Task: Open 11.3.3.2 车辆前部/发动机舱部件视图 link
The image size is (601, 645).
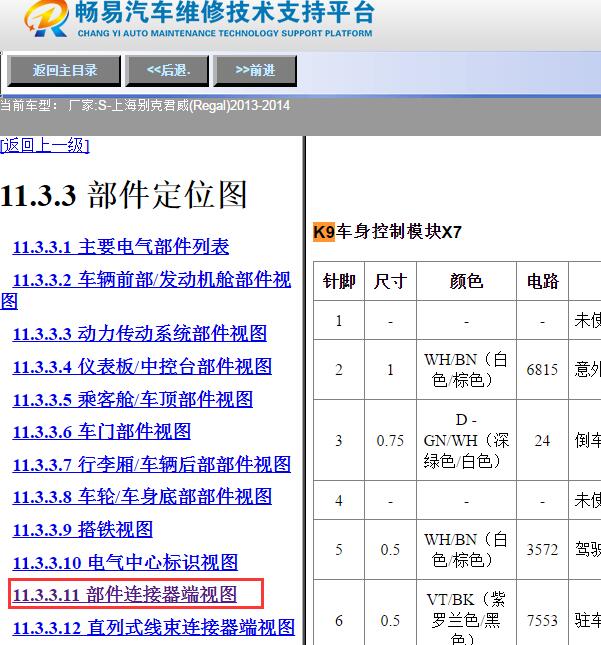Action: tap(146, 290)
